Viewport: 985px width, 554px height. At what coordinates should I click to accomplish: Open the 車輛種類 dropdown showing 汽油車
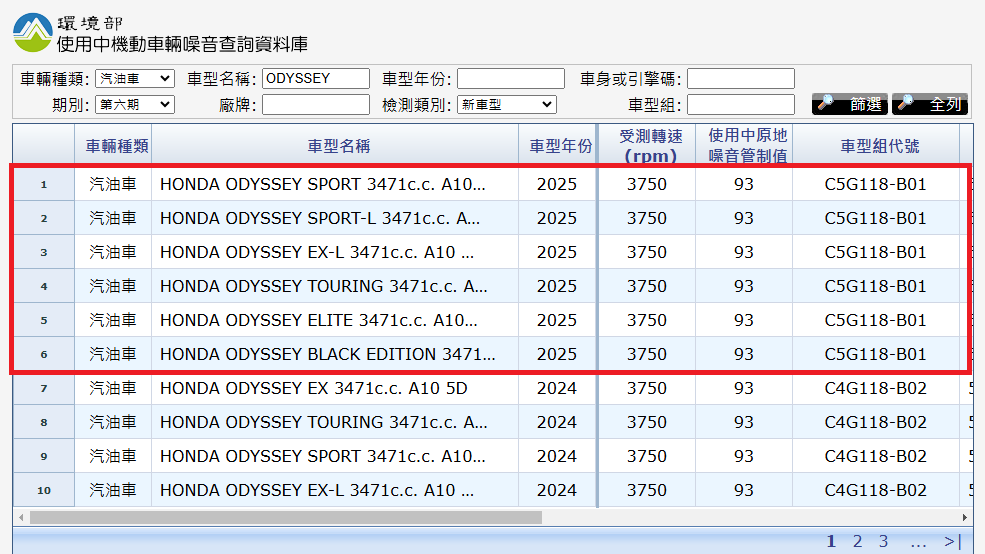tap(135, 79)
